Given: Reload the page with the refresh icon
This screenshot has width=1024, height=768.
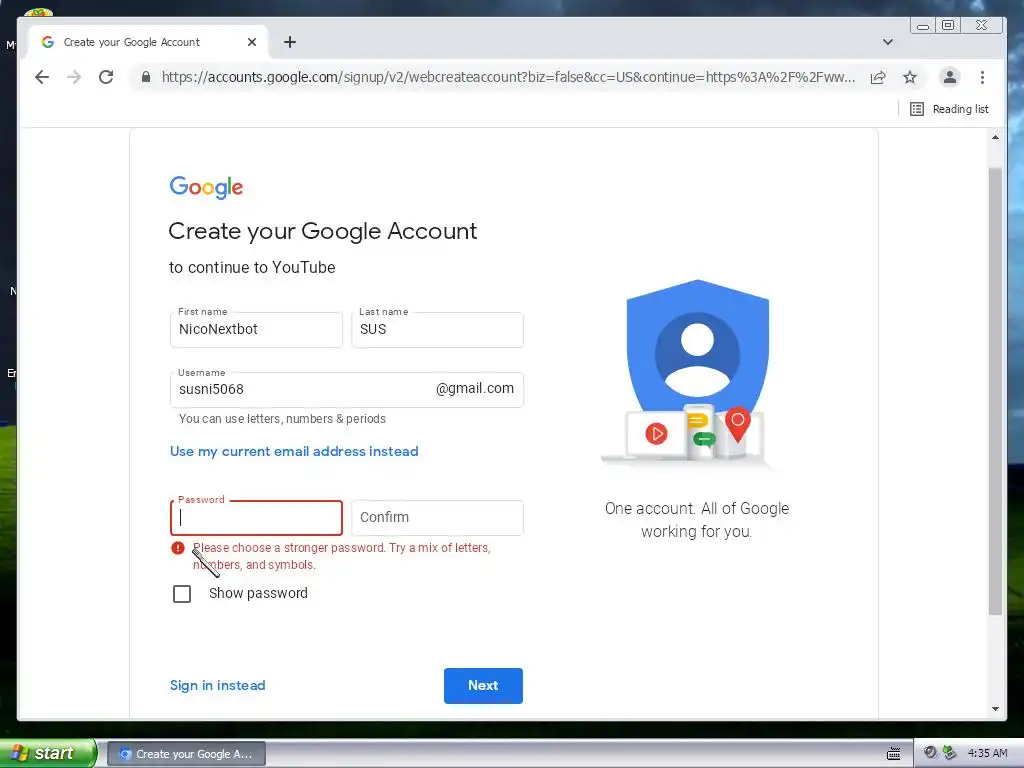Looking at the screenshot, I should (x=106, y=77).
